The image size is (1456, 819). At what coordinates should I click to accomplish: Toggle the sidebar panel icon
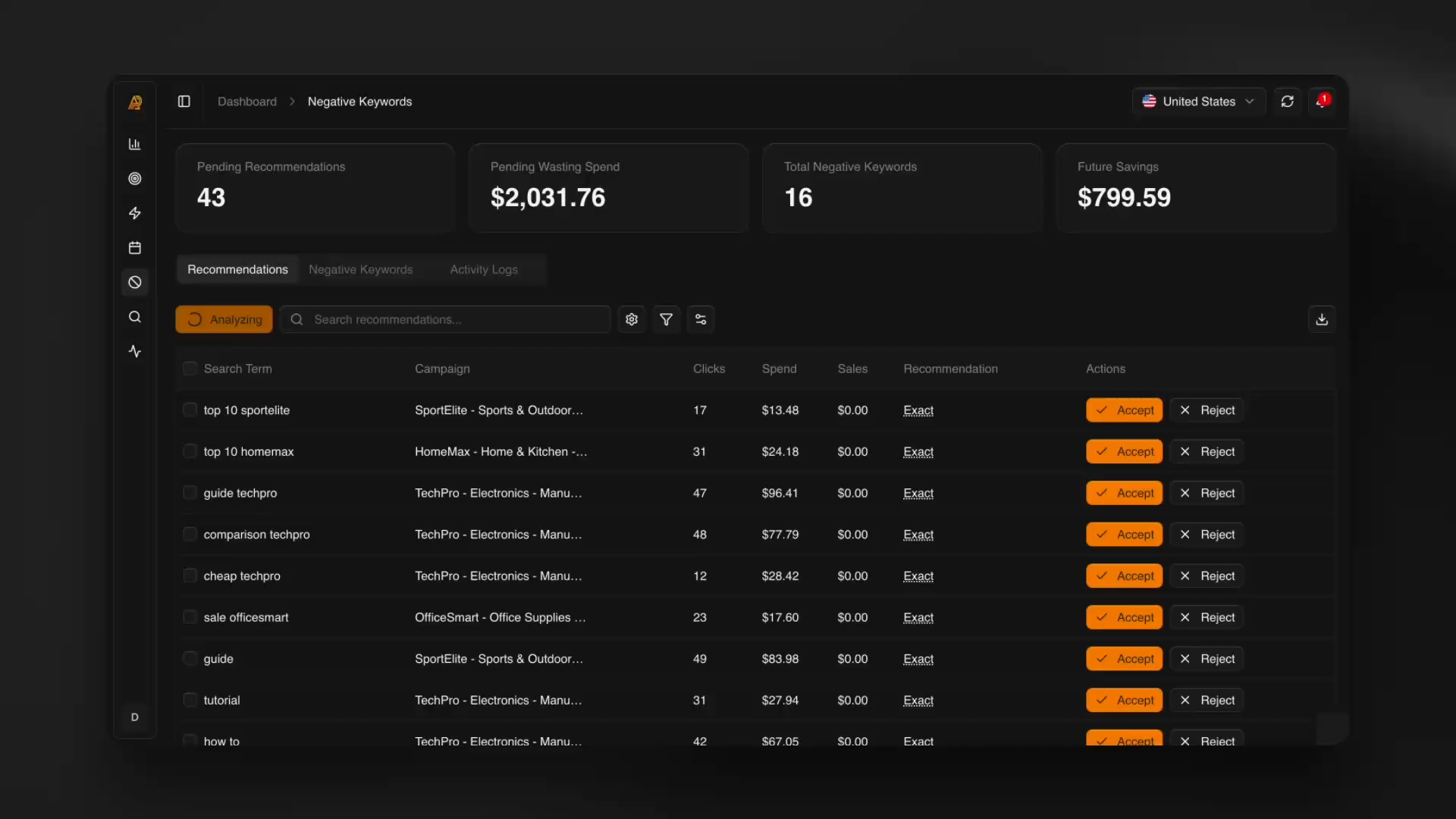[184, 102]
